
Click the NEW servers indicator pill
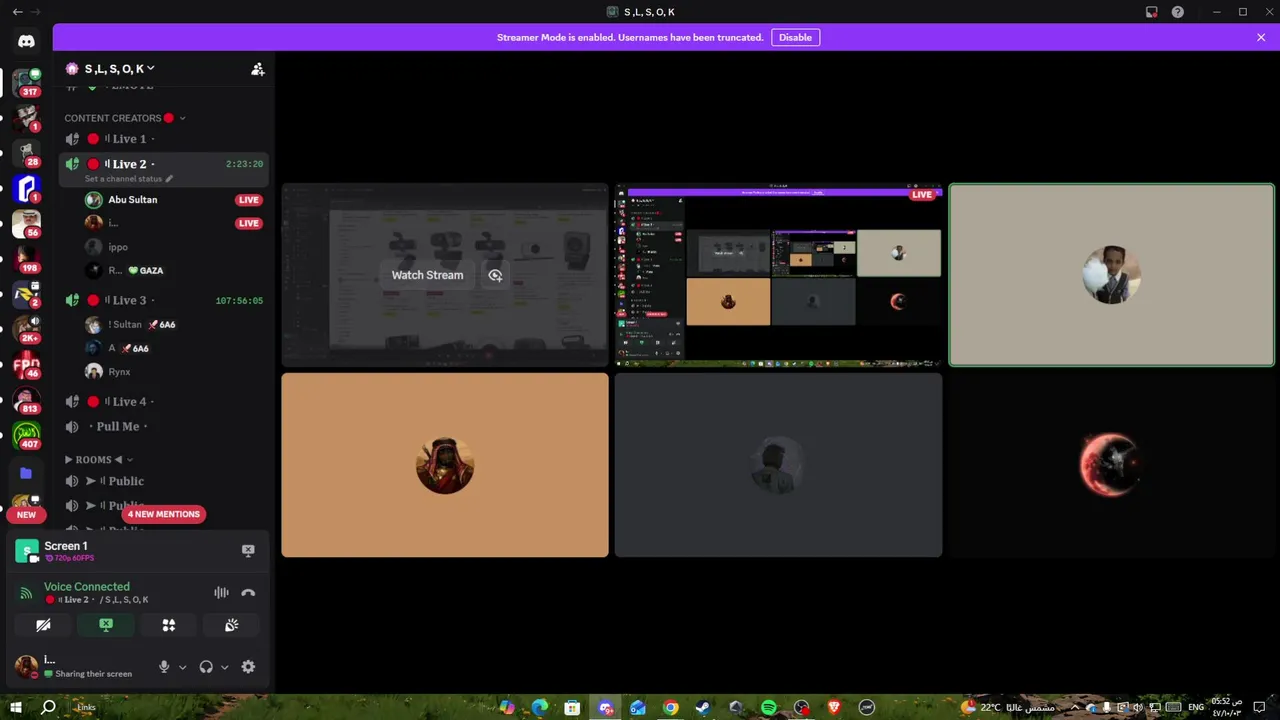(26, 515)
